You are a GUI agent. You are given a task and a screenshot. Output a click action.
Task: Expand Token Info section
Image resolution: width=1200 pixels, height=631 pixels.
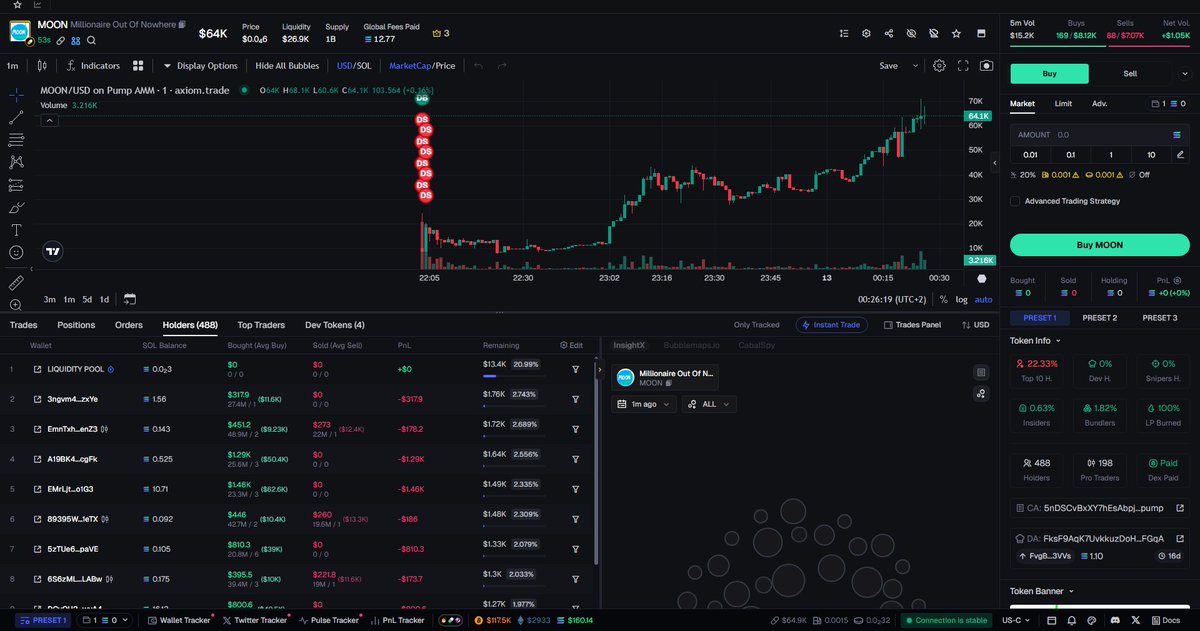tap(1036, 340)
